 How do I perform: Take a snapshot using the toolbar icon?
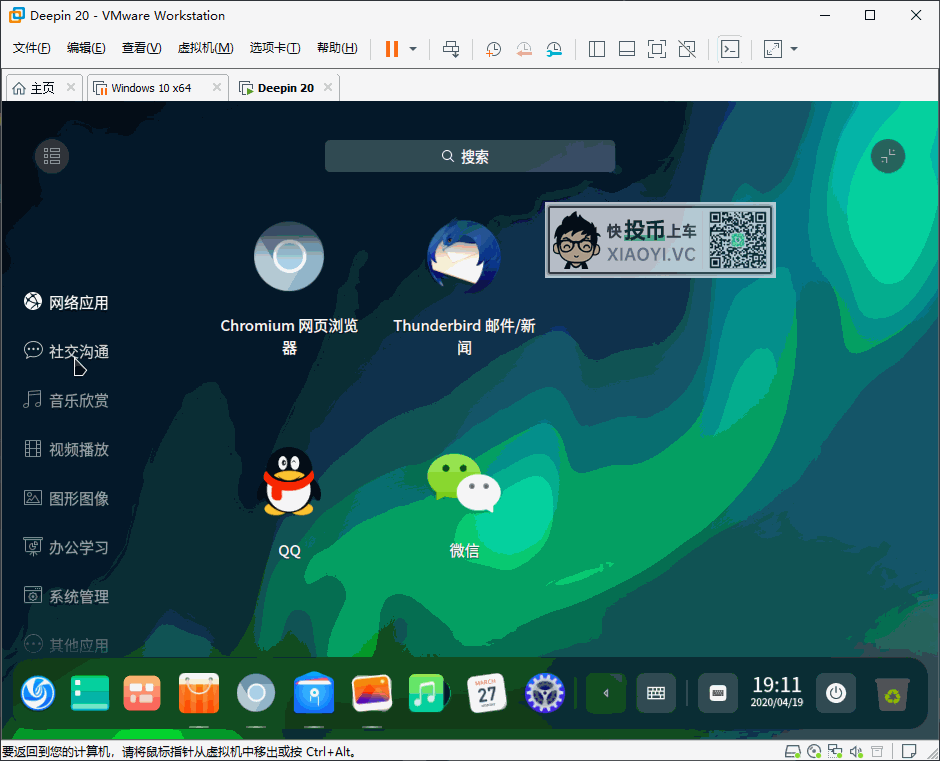[x=493, y=48]
